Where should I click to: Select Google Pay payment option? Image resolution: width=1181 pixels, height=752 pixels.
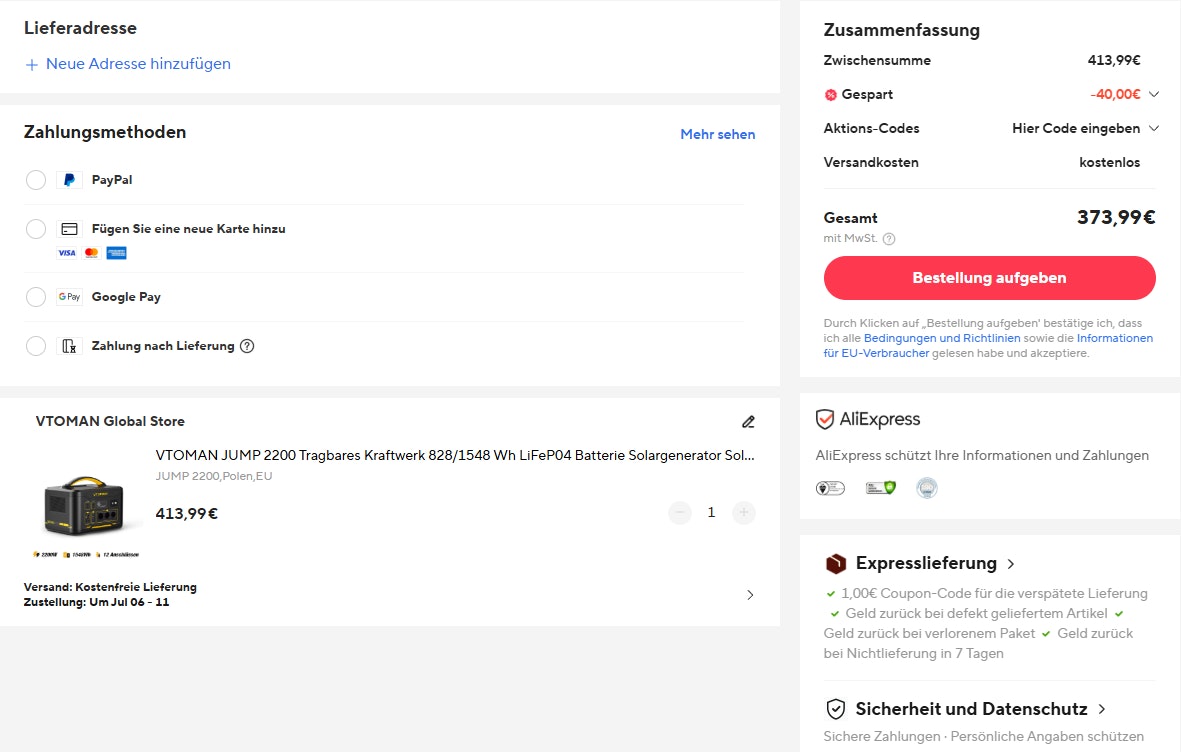tap(36, 297)
